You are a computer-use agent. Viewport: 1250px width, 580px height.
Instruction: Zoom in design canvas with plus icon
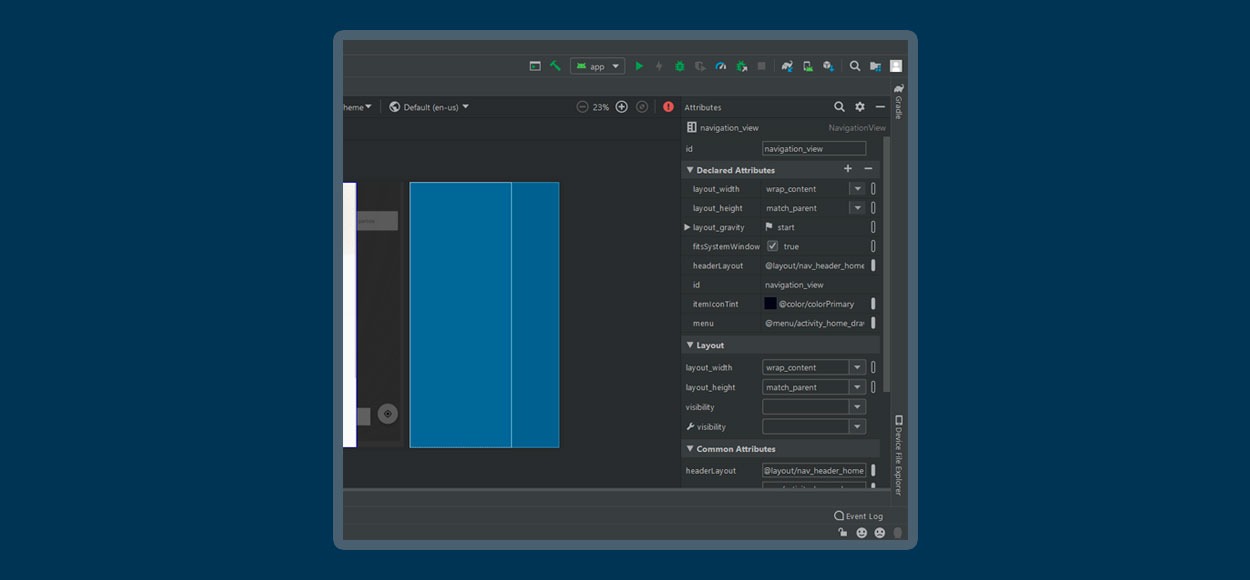[621, 107]
